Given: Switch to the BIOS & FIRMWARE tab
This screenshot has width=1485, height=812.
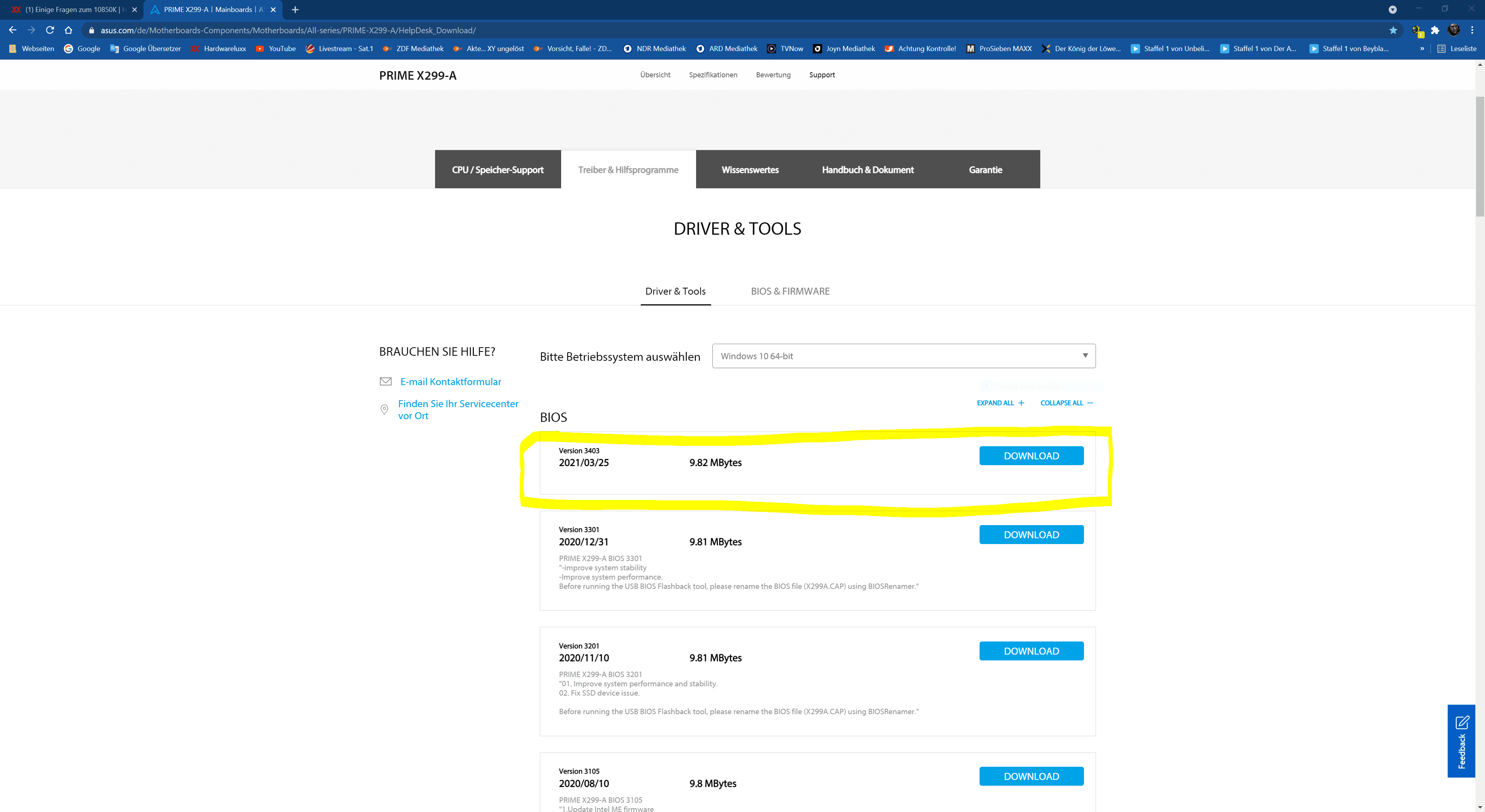Looking at the screenshot, I should (x=790, y=291).
